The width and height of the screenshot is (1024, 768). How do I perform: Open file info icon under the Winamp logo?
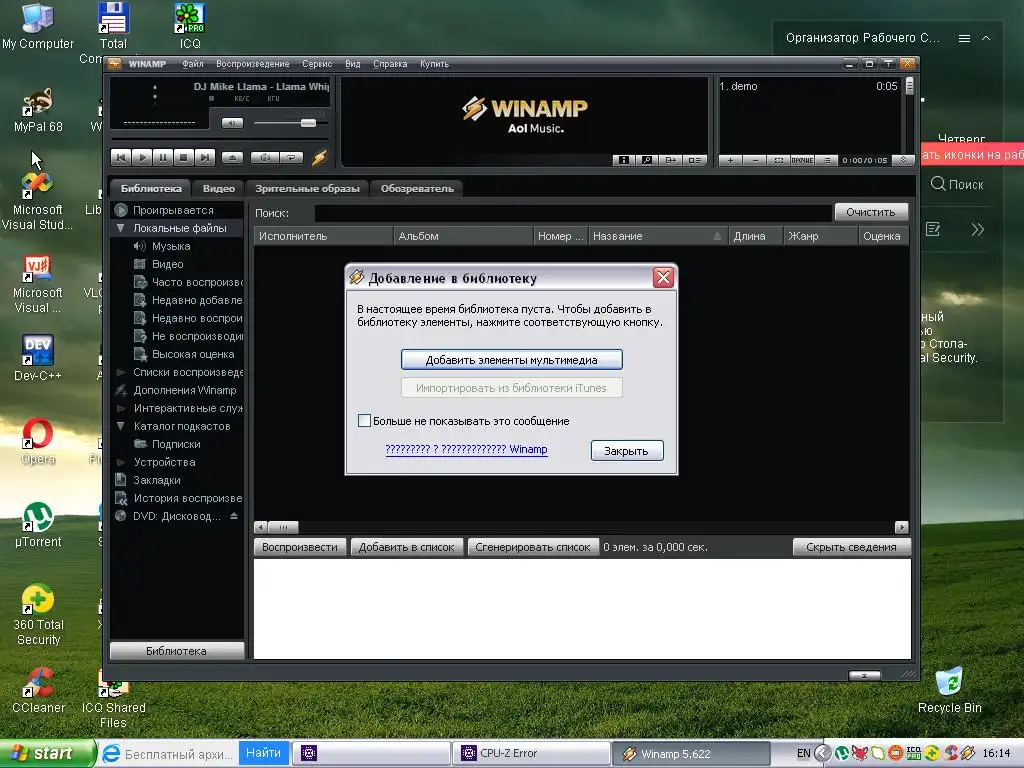click(x=624, y=160)
